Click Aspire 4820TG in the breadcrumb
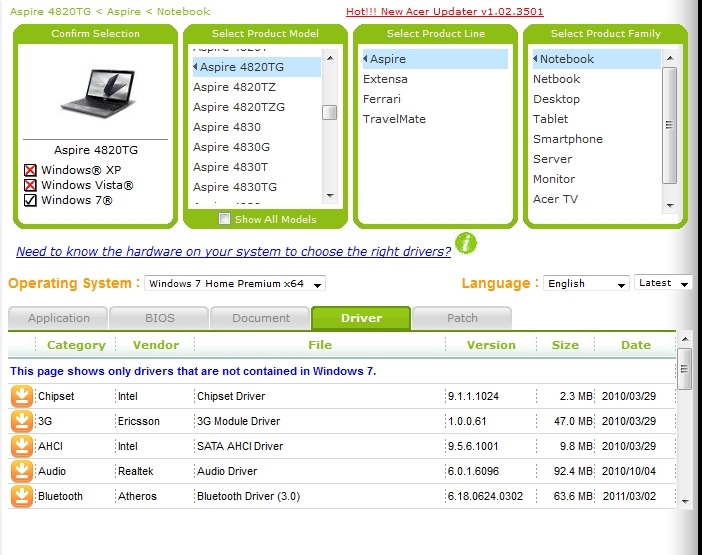This screenshot has width=702, height=555. tap(50, 11)
